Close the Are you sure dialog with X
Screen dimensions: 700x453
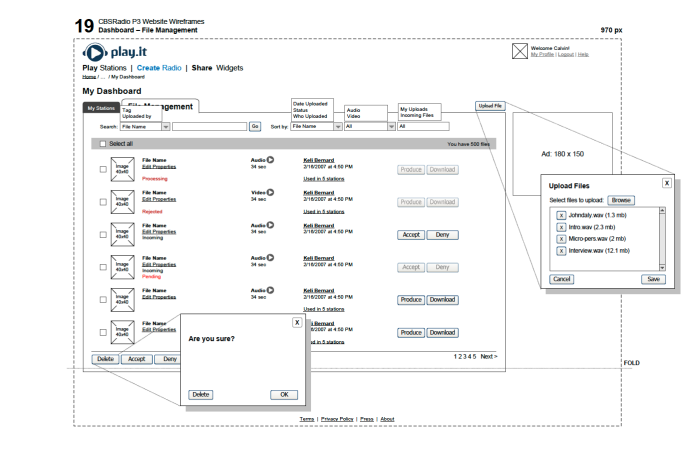click(x=297, y=322)
